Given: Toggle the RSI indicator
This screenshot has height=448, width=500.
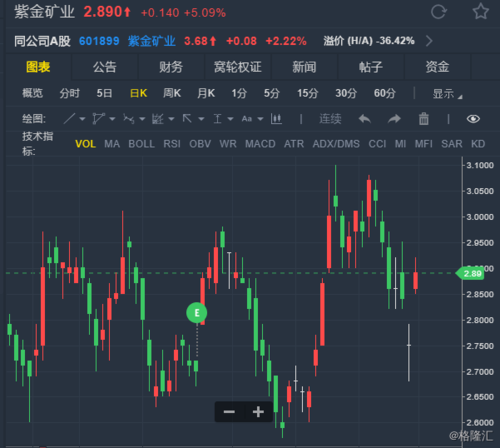Looking at the screenshot, I should 172,144.
